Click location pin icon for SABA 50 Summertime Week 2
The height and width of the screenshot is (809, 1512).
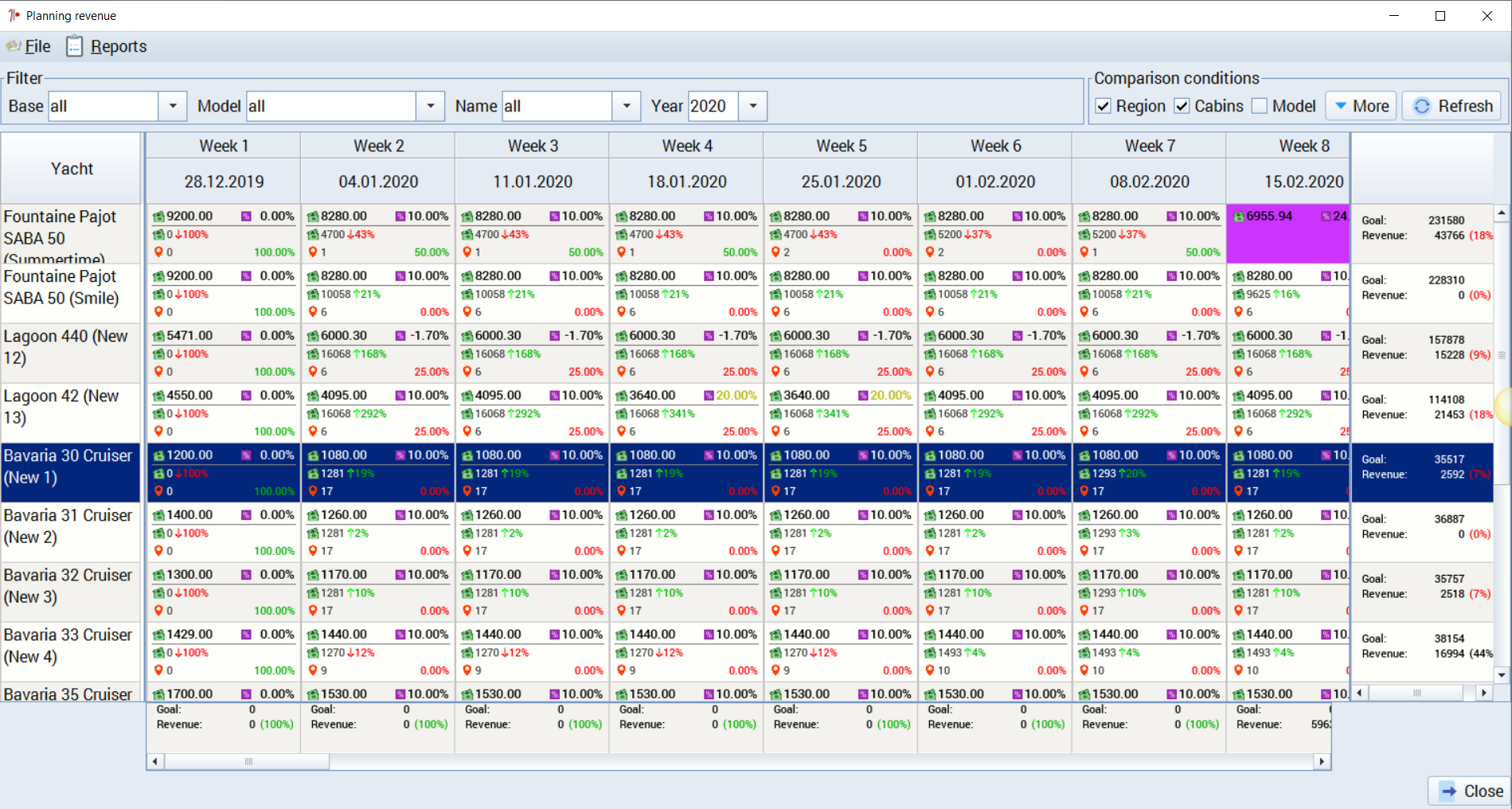pyautogui.click(x=313, y=252)
